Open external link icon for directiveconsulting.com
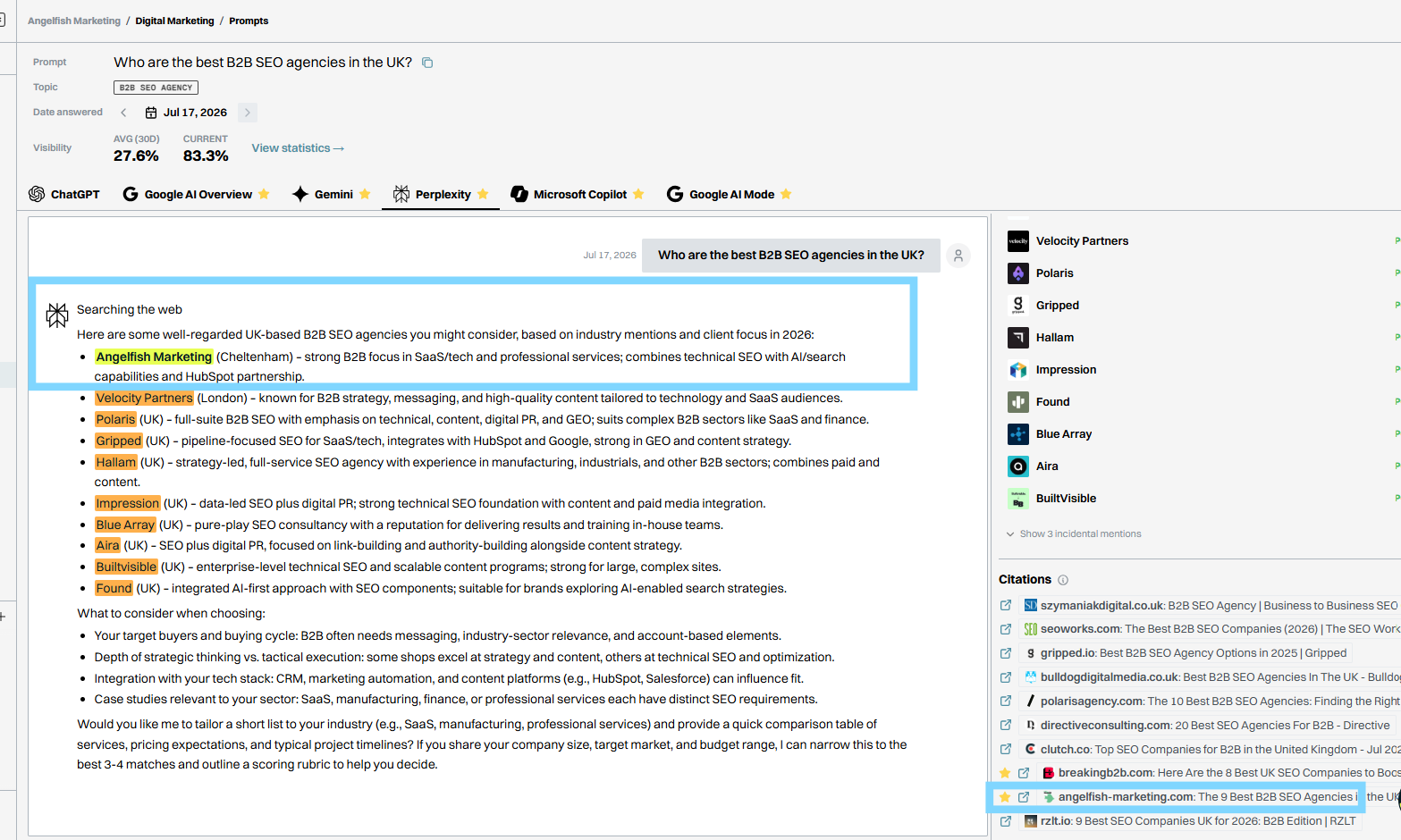 (x=1006, y=726)
